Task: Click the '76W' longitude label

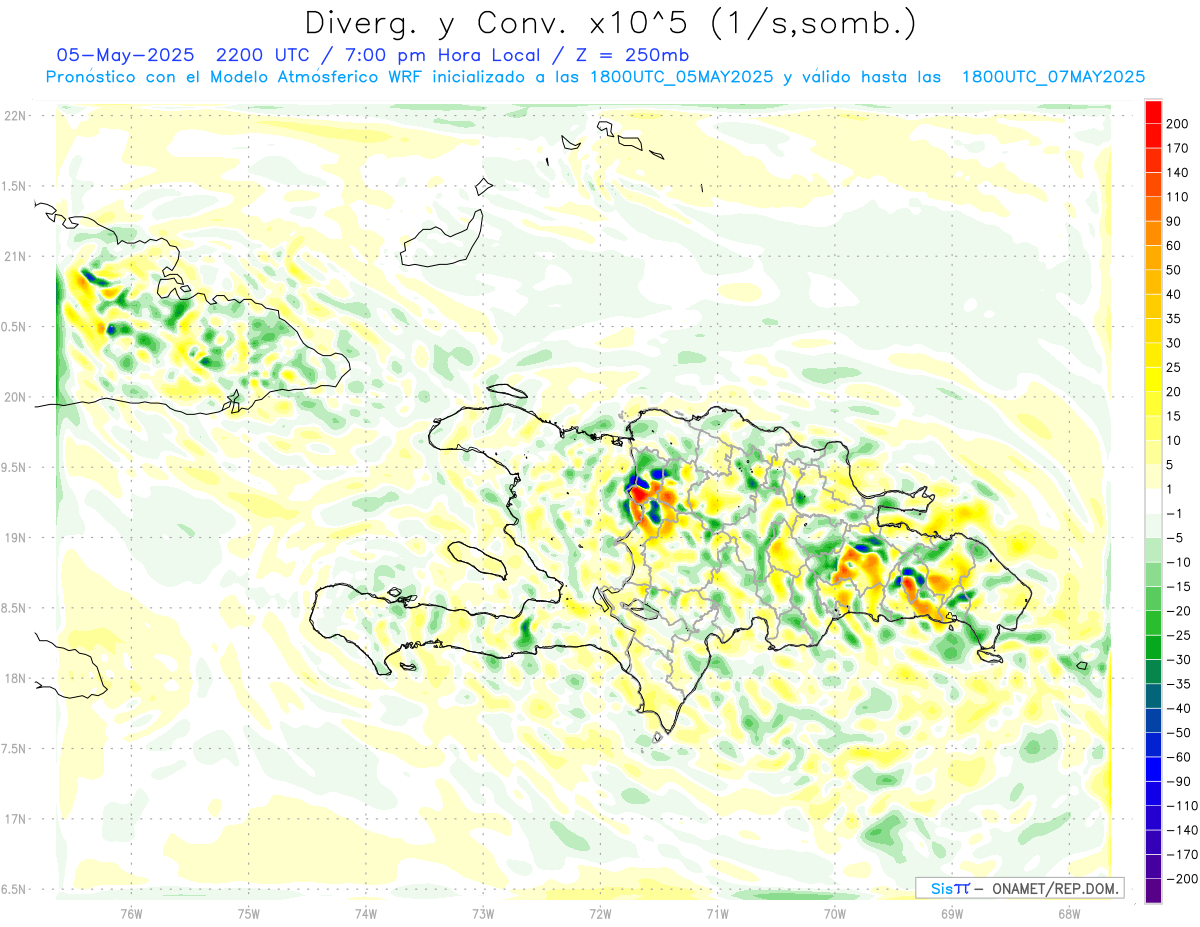Action: 131,914
